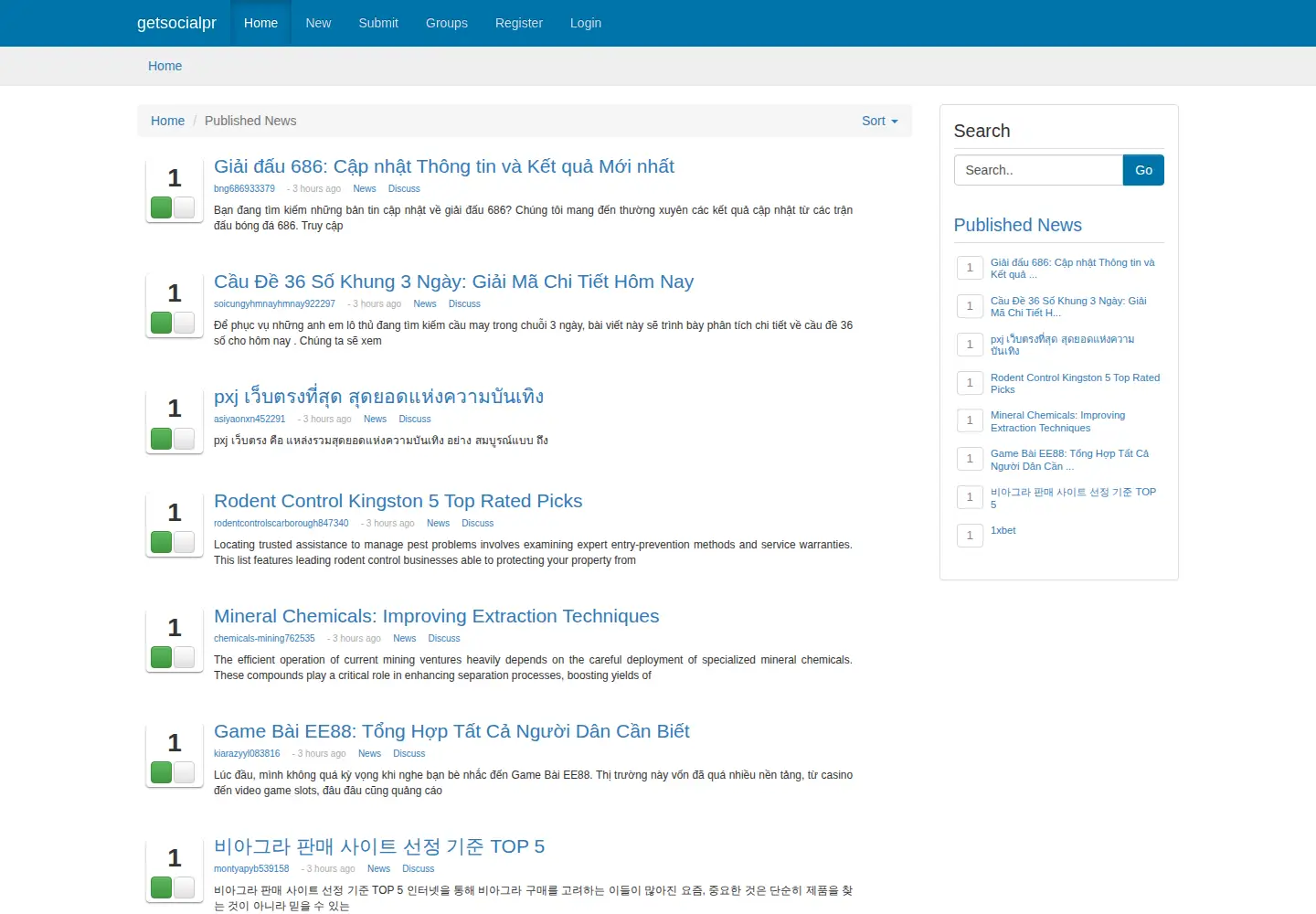Viewport: 1316px width, 914px height.
Task: Open Cầu Đề 36 Số Khung article title
Action: 453,282
